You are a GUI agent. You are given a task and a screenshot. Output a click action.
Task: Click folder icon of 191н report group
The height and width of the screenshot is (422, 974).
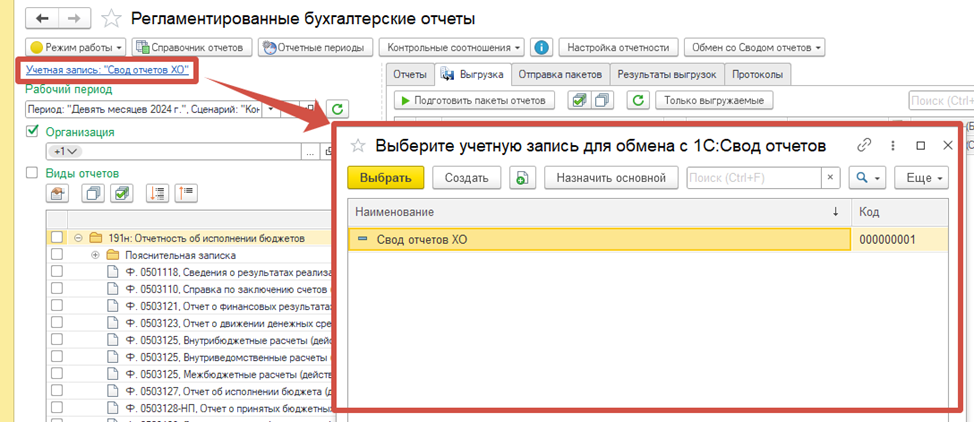pos(95,238)
